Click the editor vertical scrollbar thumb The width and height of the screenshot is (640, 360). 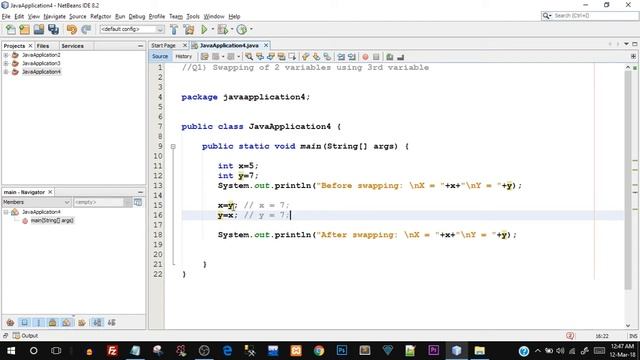[x=628, y=180]
